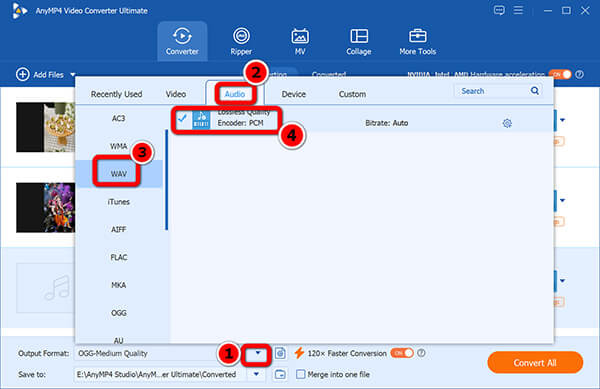600x389 pixels.
Task: Switch to Device tab
Action: pyautogui.click(x=293, y=94)
